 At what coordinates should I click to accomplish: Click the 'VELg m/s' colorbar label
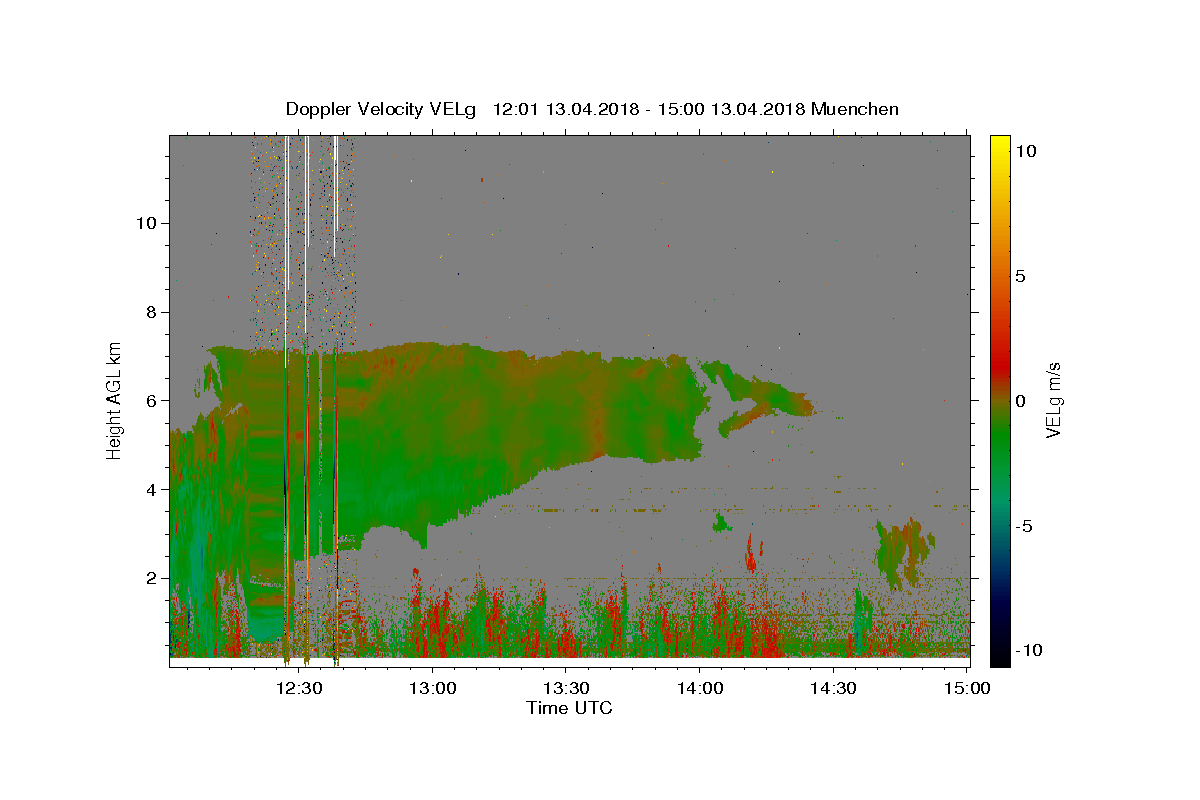1053,400
